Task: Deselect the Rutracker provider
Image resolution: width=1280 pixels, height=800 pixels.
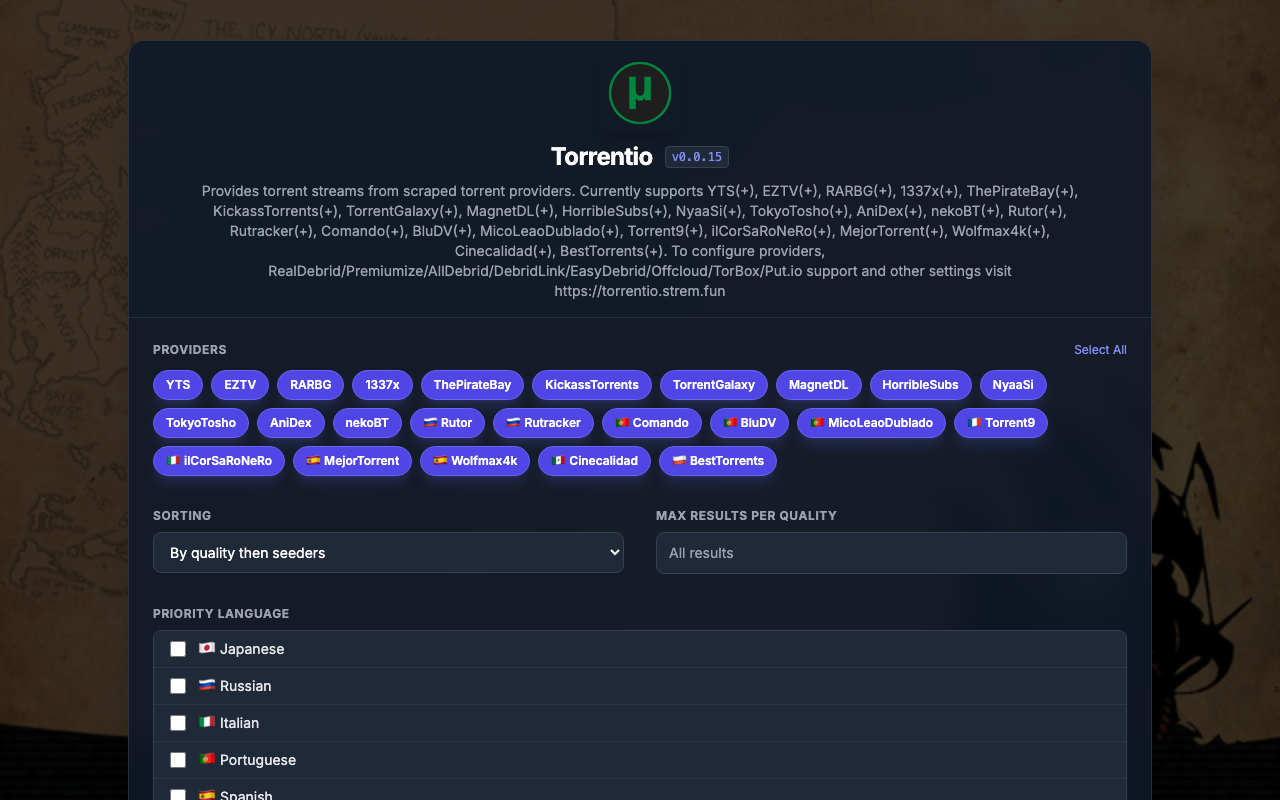Action: pyautogui.click(x=543, y=423)
